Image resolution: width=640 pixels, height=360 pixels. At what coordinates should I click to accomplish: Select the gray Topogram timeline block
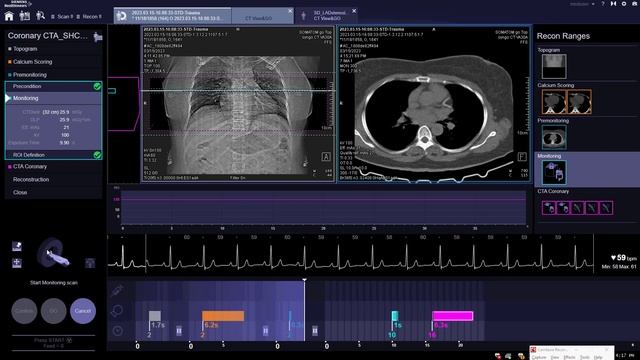coord(155,316)
